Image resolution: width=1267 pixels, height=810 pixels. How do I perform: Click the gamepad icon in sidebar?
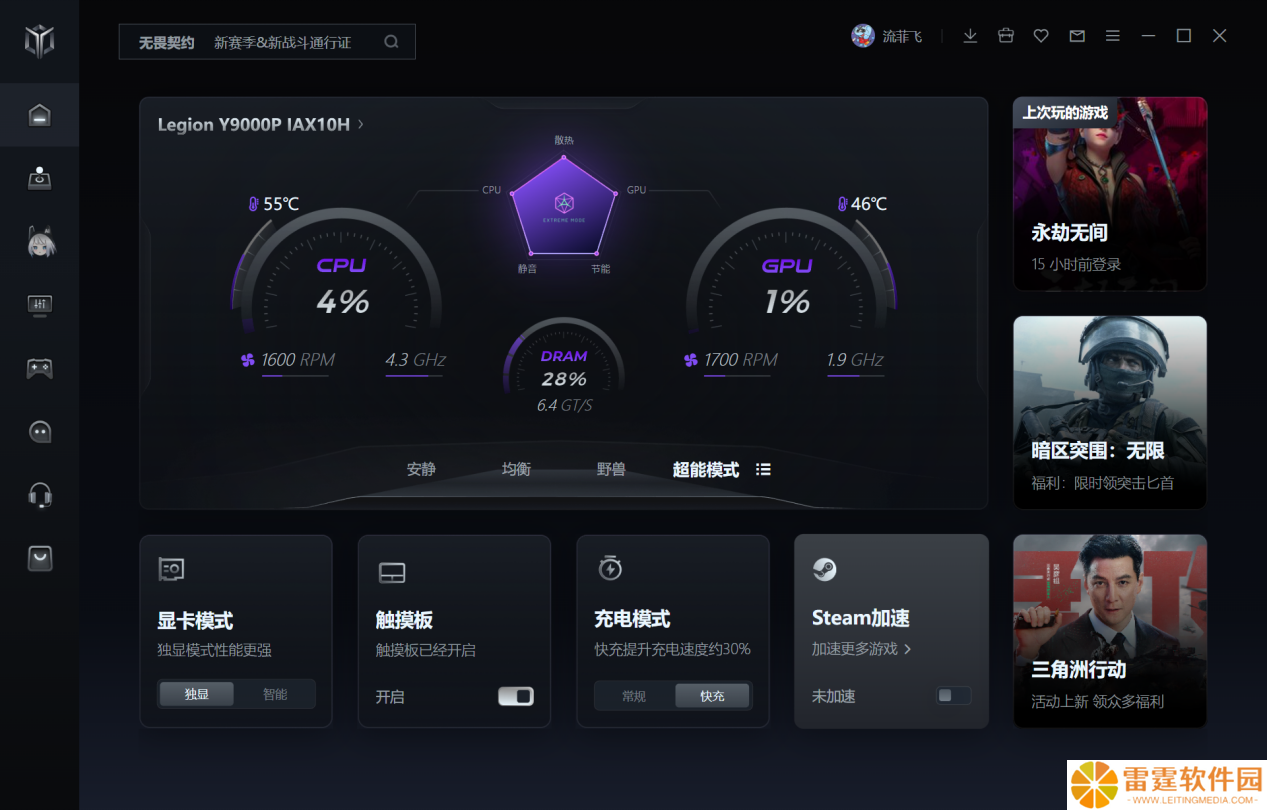click(39, 368)
